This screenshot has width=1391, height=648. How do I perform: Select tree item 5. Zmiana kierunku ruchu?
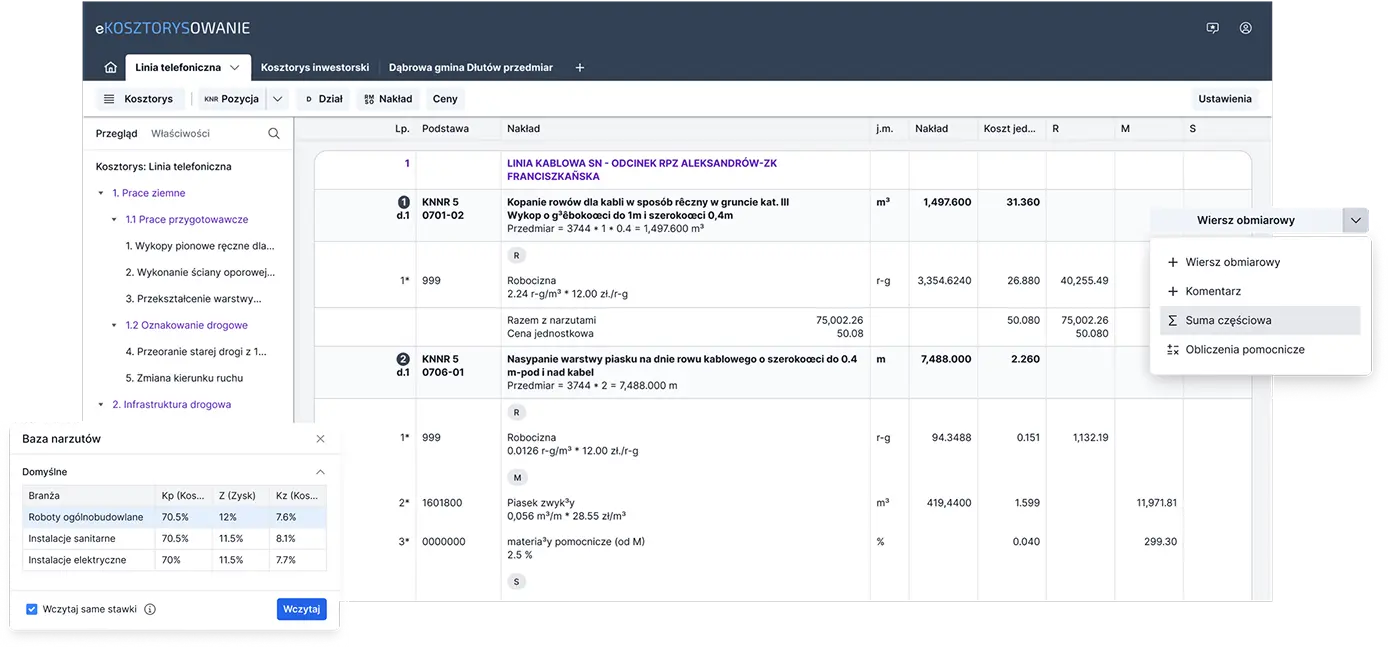coord(184,378)
